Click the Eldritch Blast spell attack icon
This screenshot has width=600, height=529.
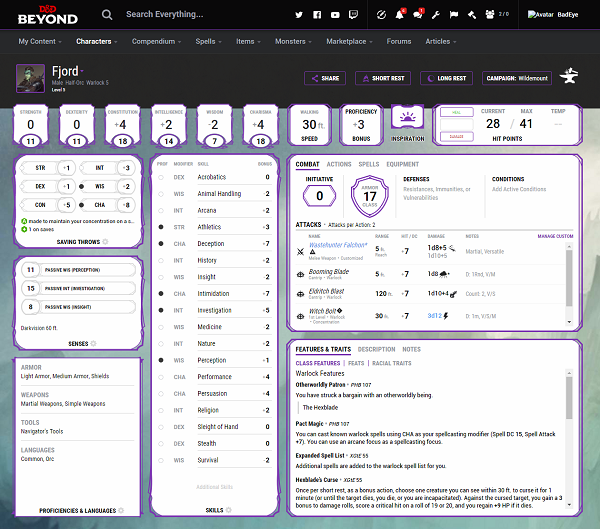pos(301,294)
